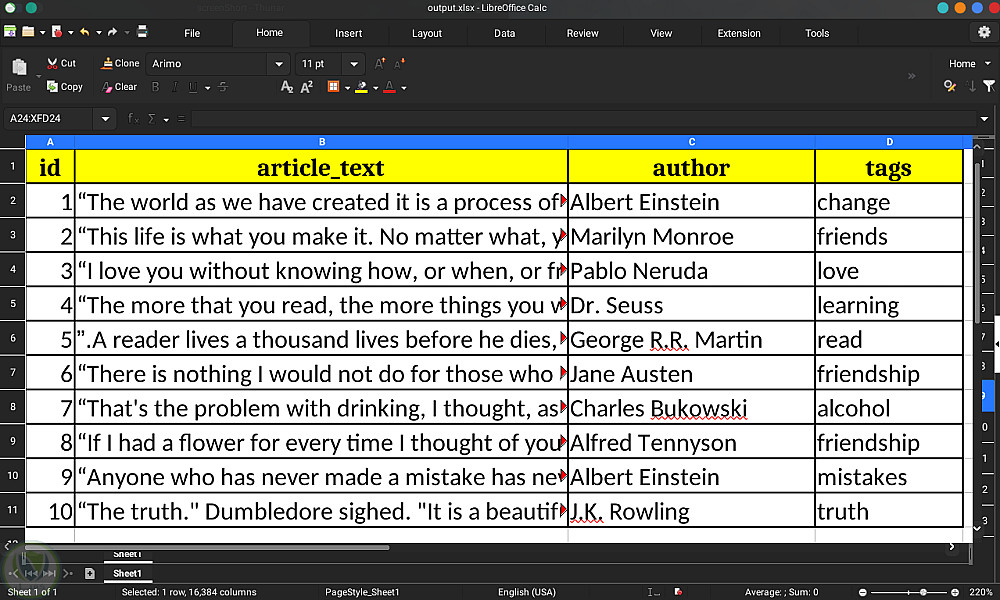Image resolution: width=1000 pixels, height=600 pixels.
Task: Click the Paste clipboard icon
Action: pos(19,66)
